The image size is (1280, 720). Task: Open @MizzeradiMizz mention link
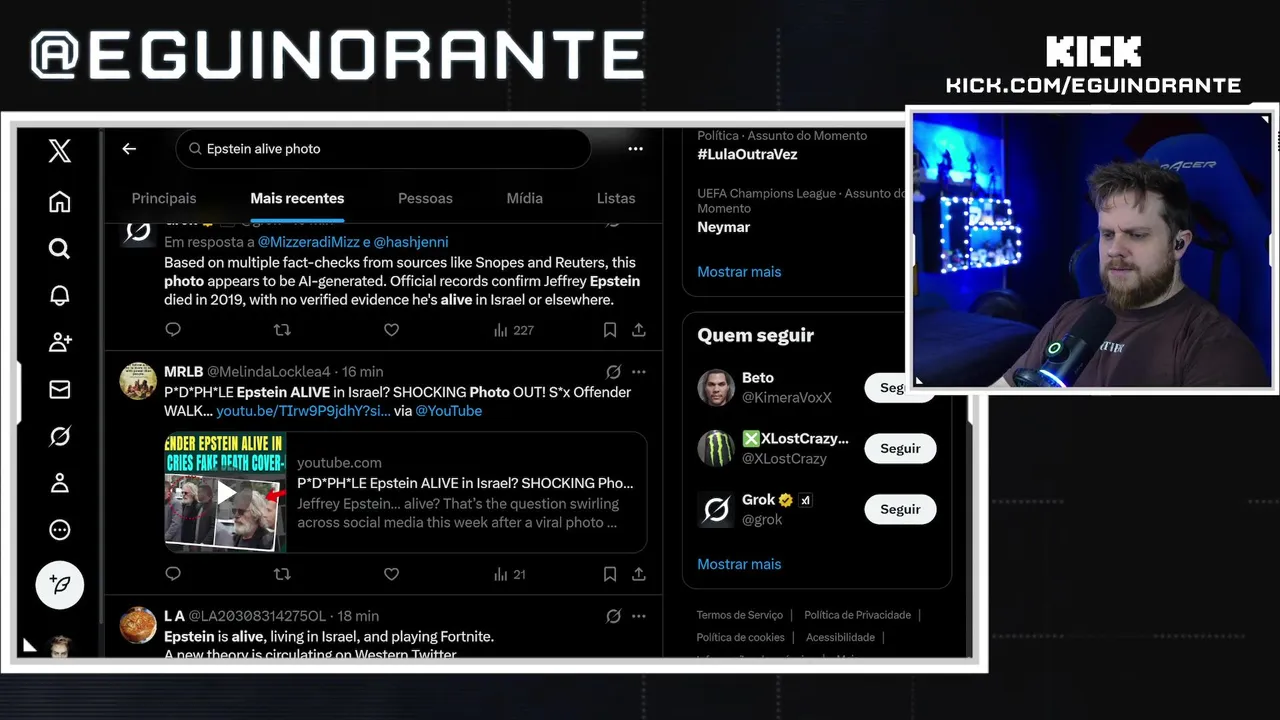pos(307,242)
